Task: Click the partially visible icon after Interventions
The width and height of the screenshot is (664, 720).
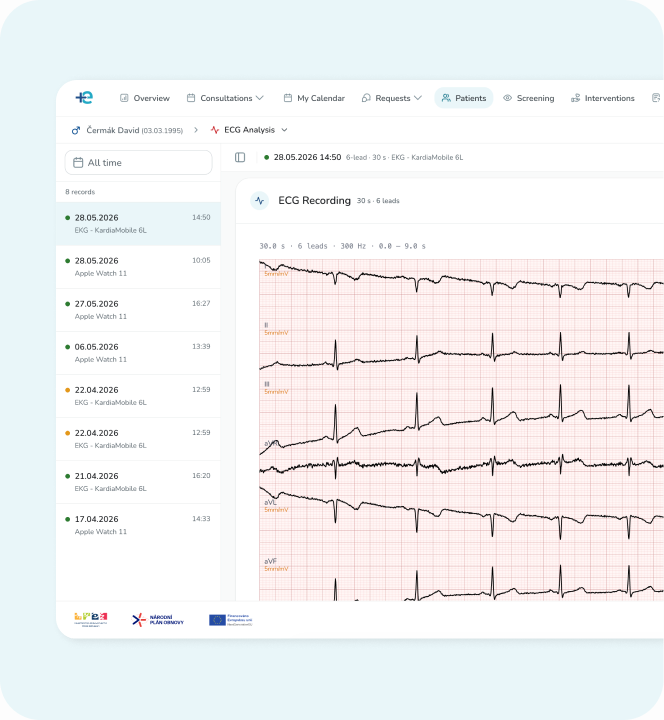Action: click(656, 98)
